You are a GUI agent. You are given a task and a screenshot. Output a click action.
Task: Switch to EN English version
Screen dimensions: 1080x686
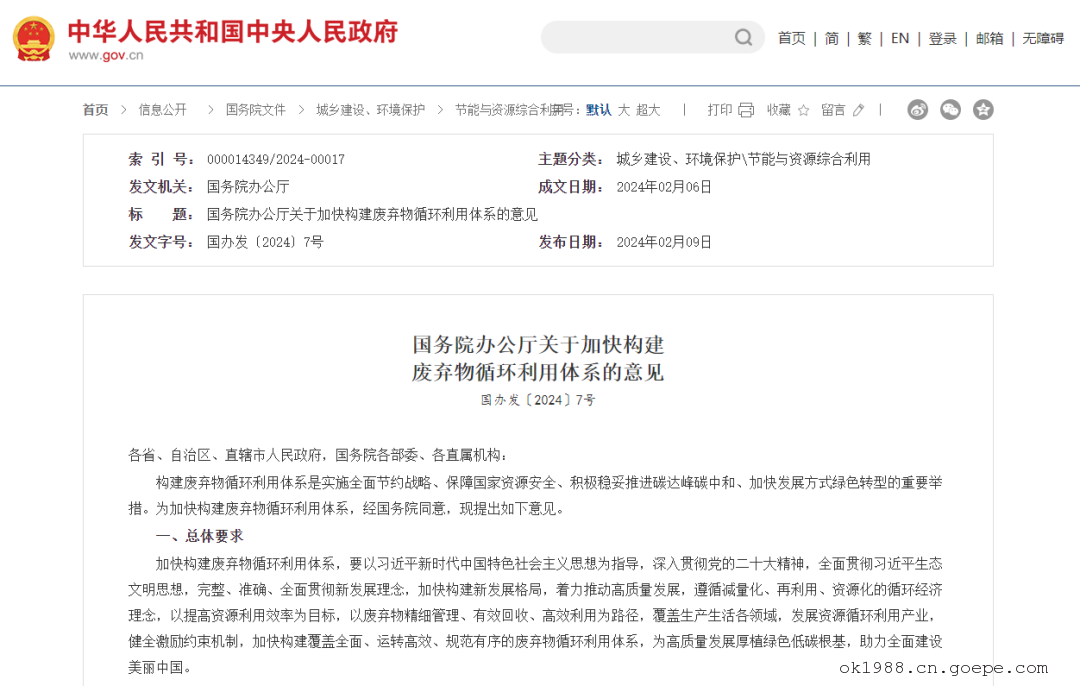[900, 38]
